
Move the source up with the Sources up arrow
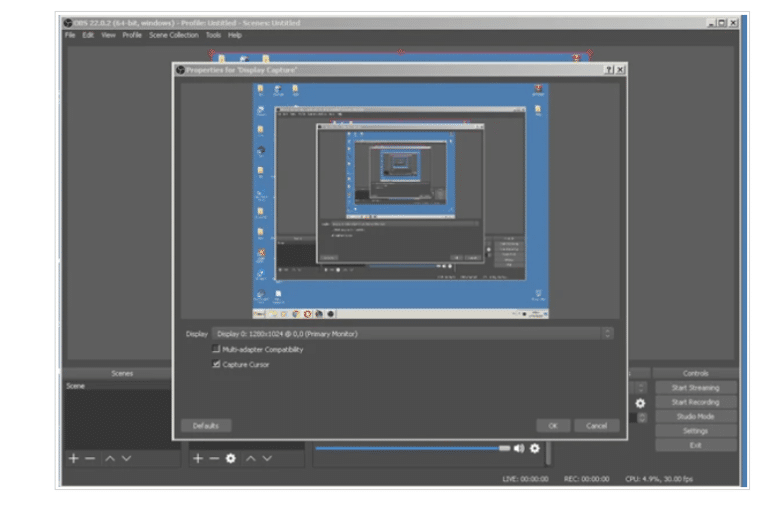[251, 458]
